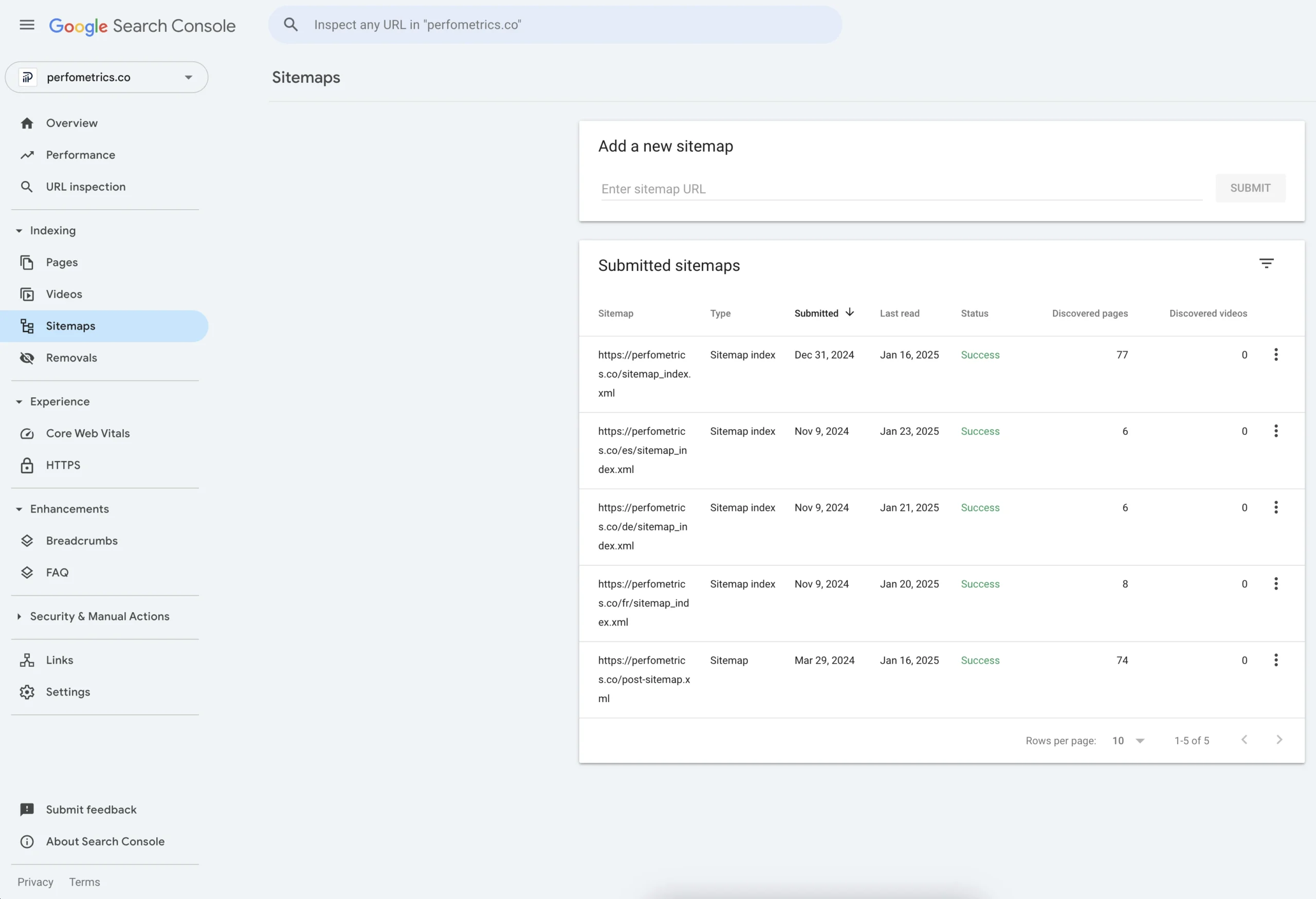Viewport: 1316px width, 899px height.
Task: Click the Links network icon
Action: click(27, 659)
